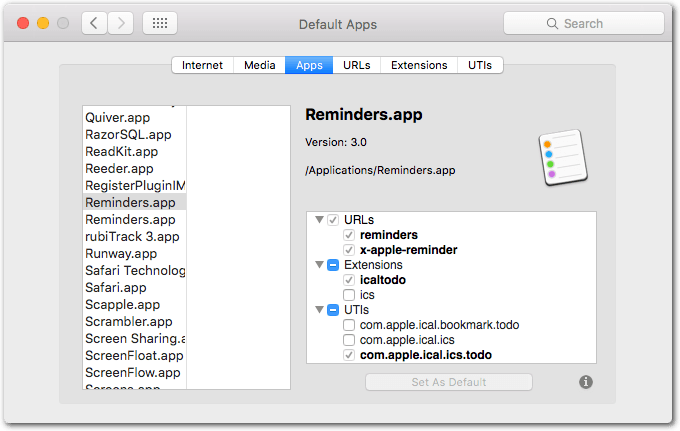Toggle the URLs group checkbox

pos(333,220)
